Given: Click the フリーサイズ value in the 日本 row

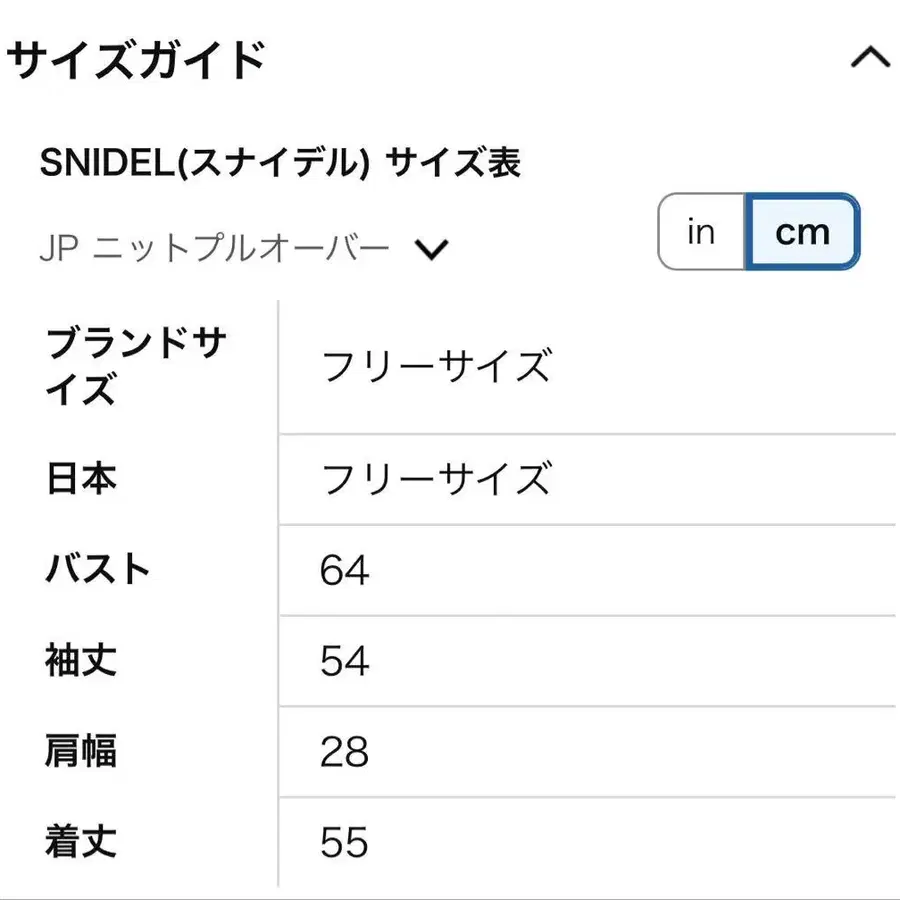Looking at the screenshot, I should (x=435, y=480).
